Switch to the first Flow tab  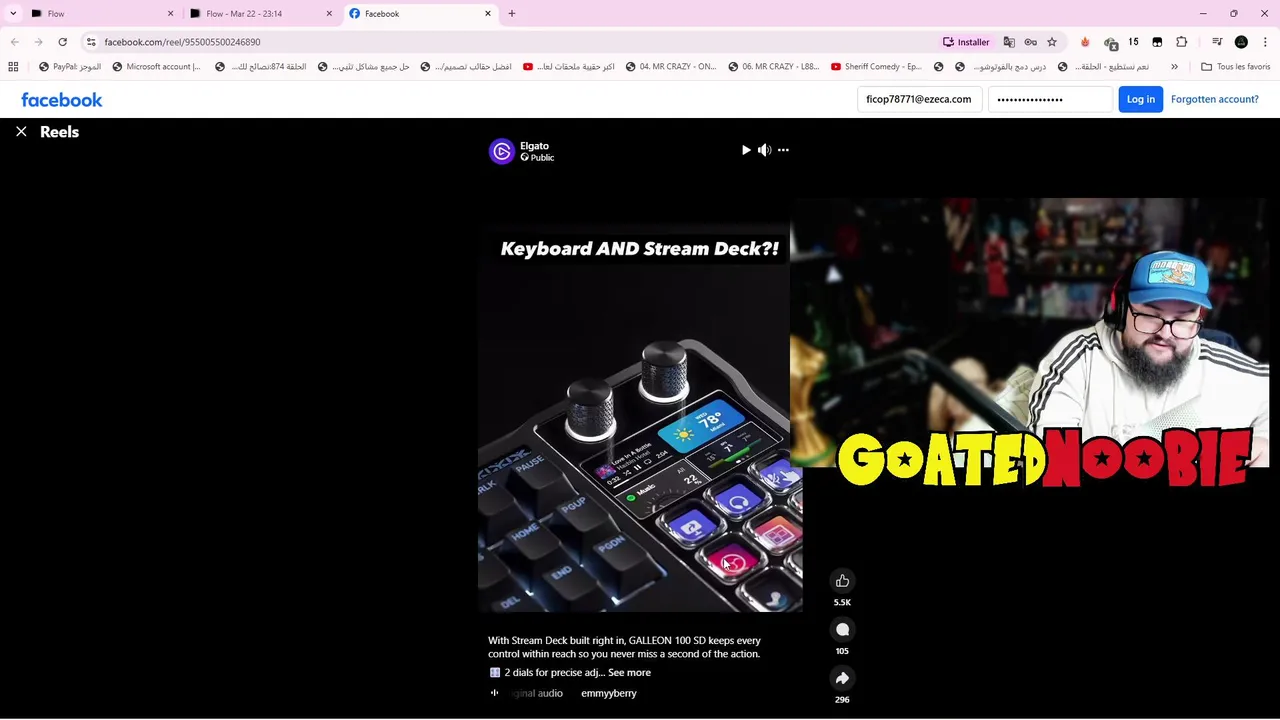100,14
